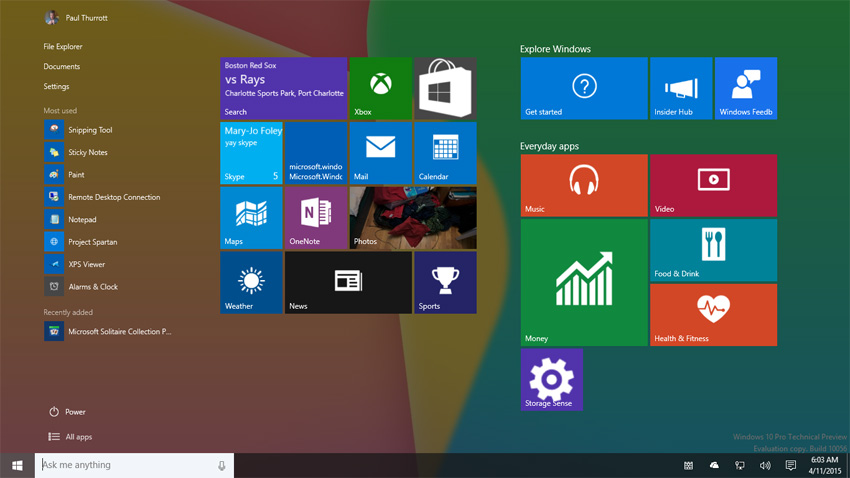Launch Project Spartan browser

[x=81, y=242]
